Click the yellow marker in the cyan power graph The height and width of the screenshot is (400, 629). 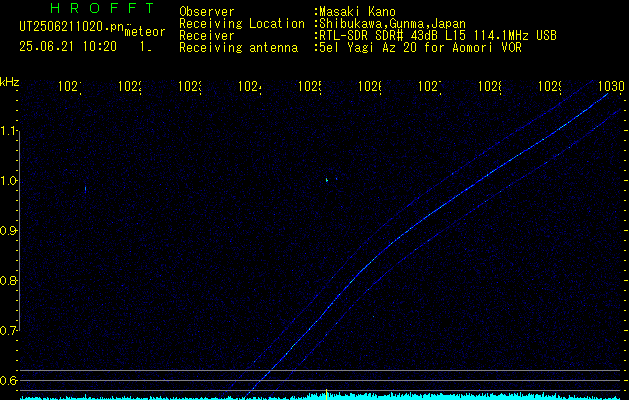tap(327, 394)
